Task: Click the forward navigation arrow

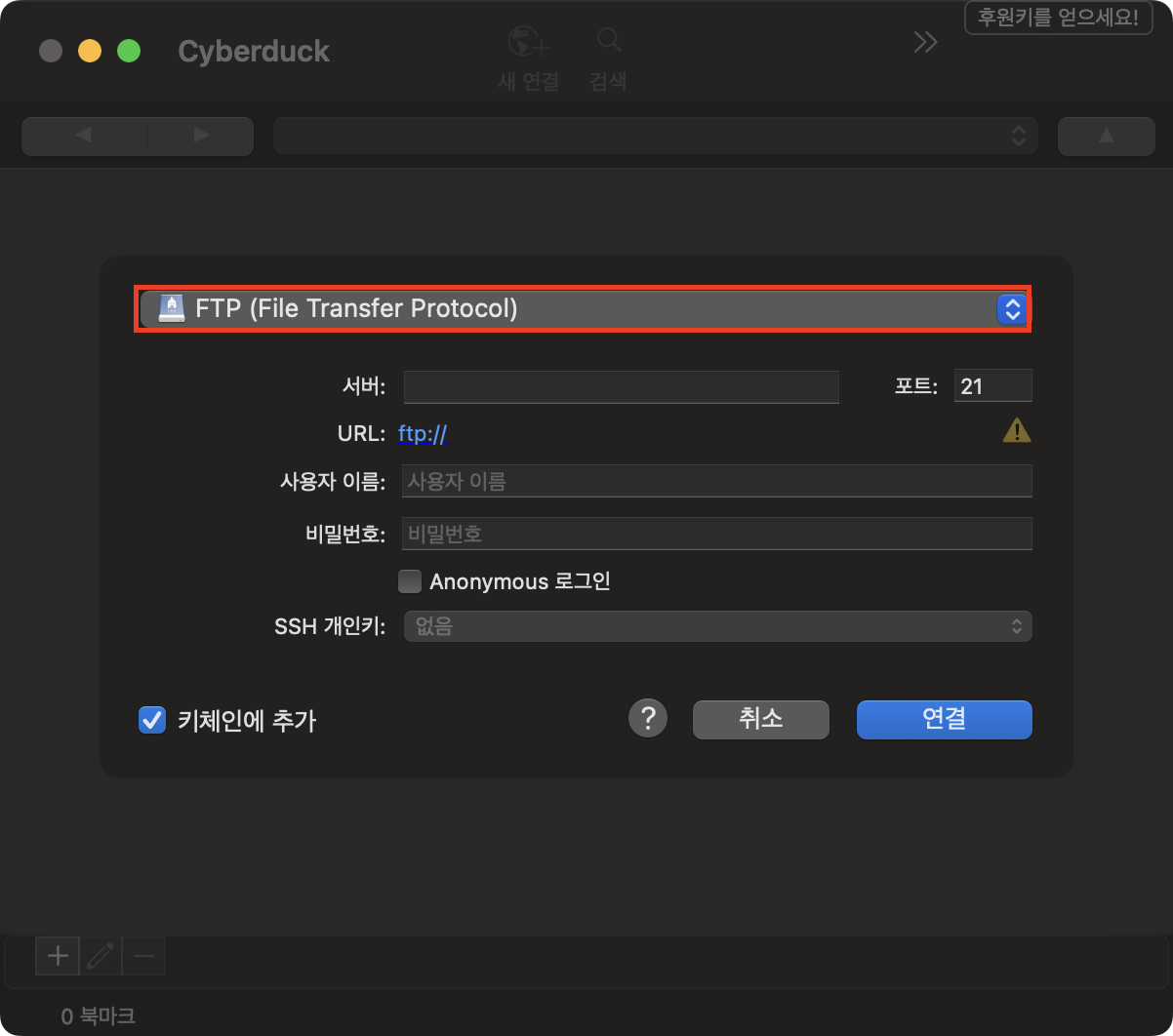Action: click(201, 136)
